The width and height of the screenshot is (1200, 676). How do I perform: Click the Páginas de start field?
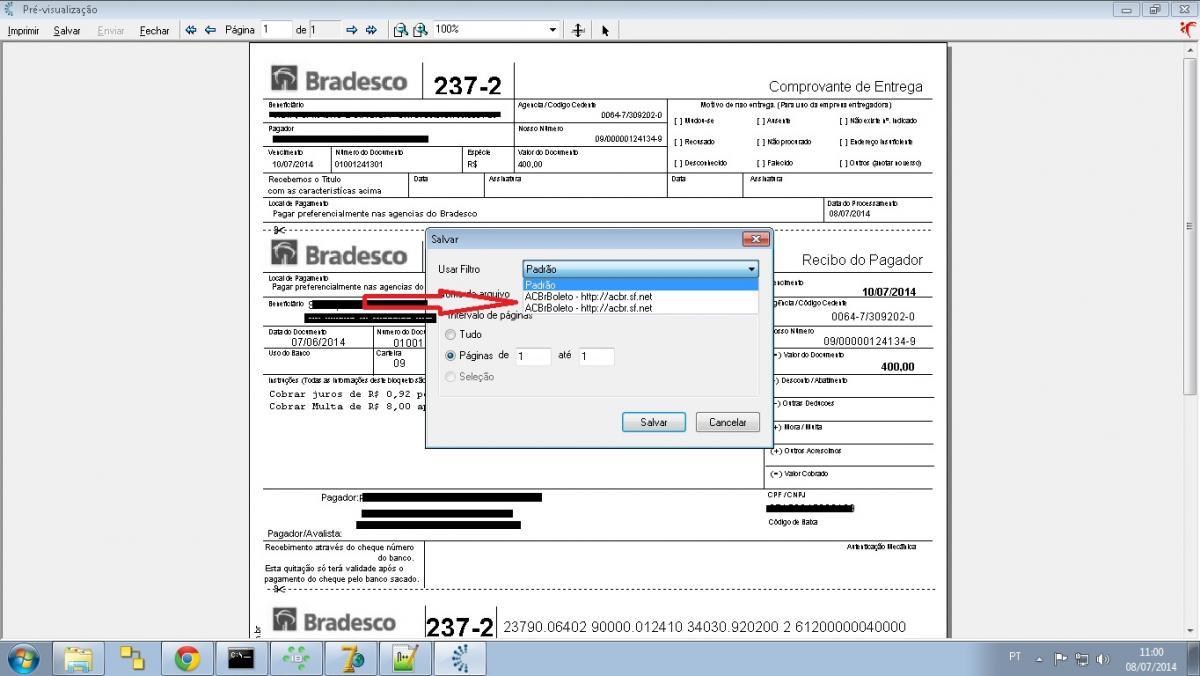coord(533,356)
